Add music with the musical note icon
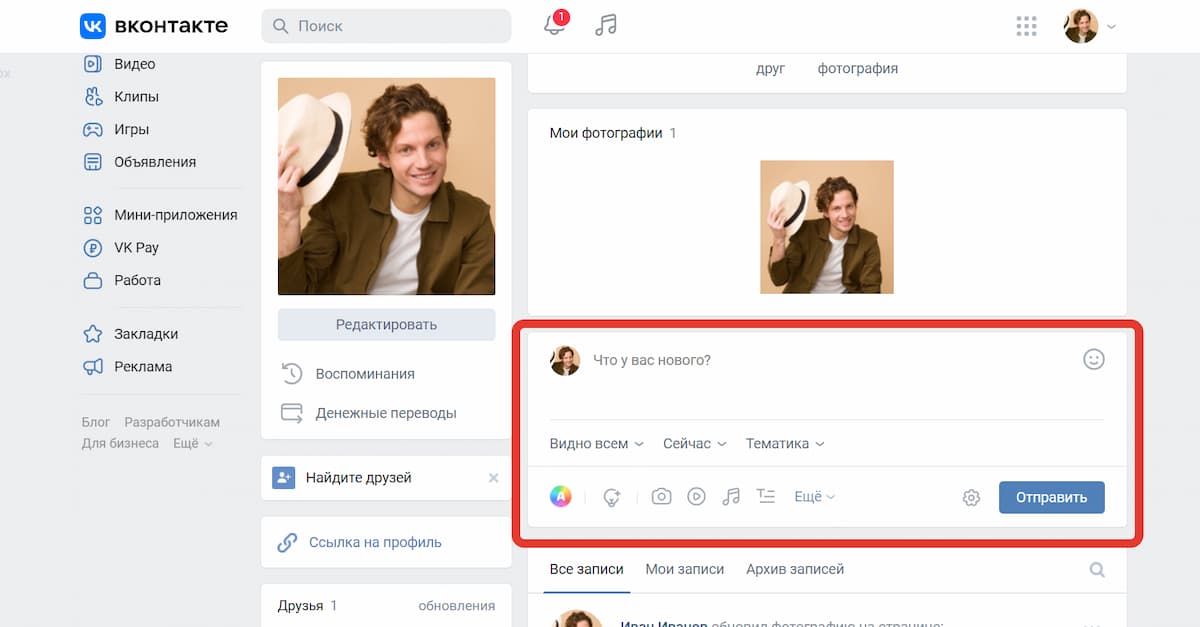Viewport: 1200px width, 627px height. click(731, 496)
